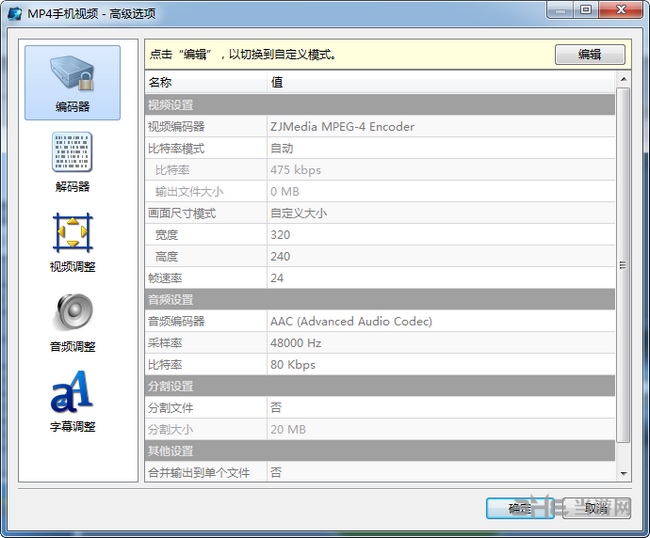Select the 自定义大小 value

(298, 213)
